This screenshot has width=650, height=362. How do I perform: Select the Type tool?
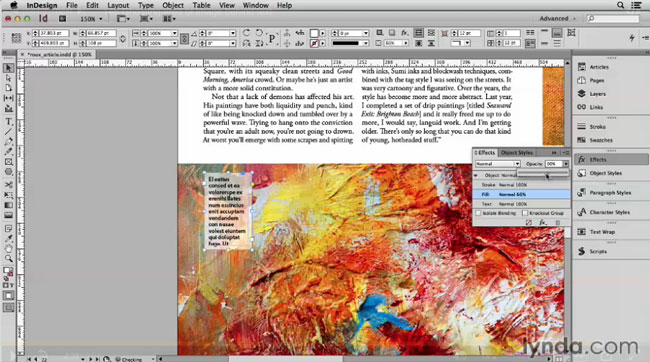(x=8, y=122)
